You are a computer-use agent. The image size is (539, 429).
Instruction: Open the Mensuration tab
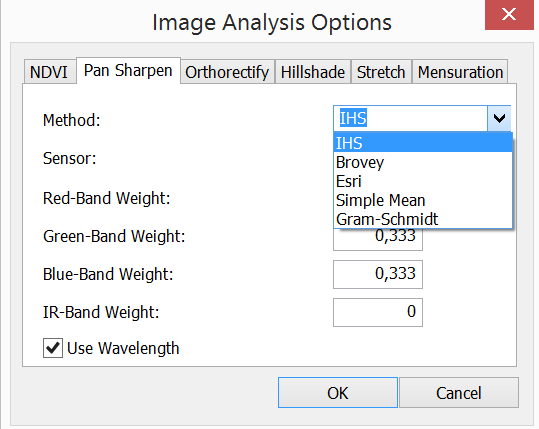pyautogui.click(x=460, y=72)
